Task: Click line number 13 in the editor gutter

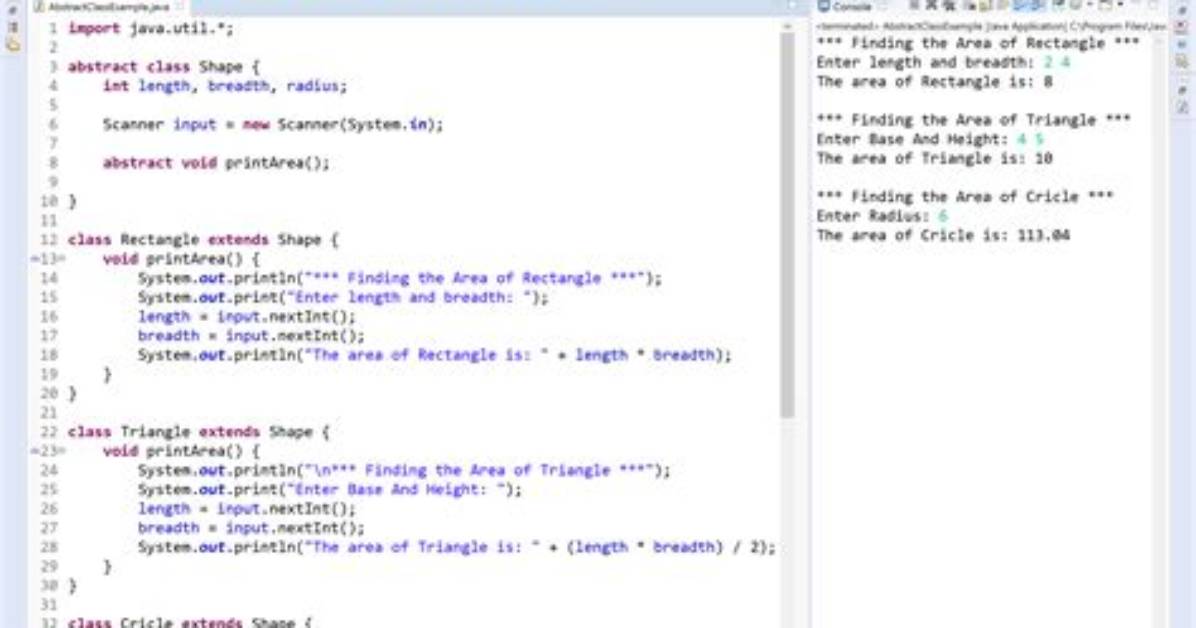Action: click(x=48, y=259)
